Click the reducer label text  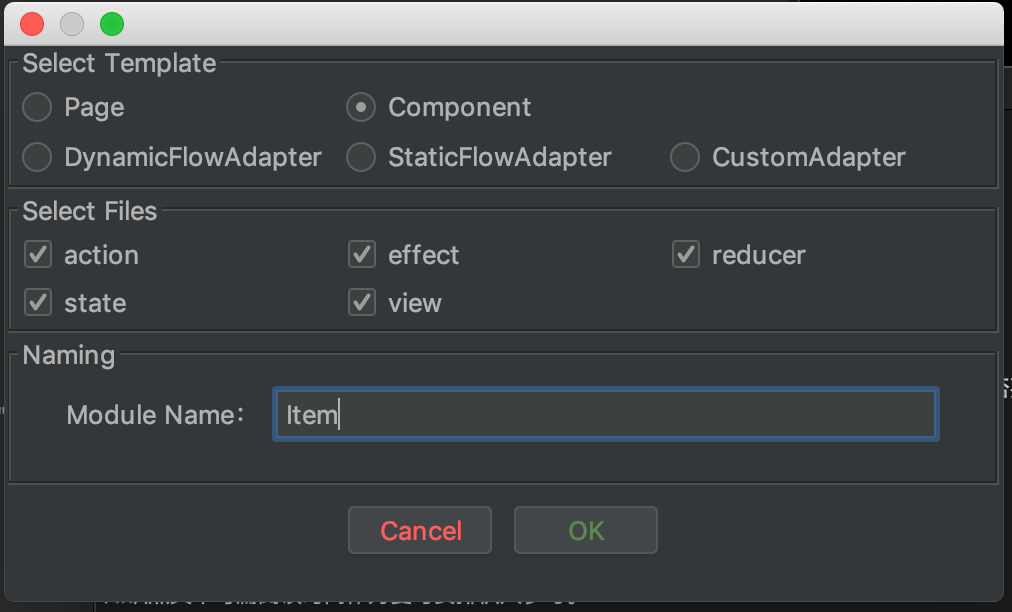coord(759,256)
